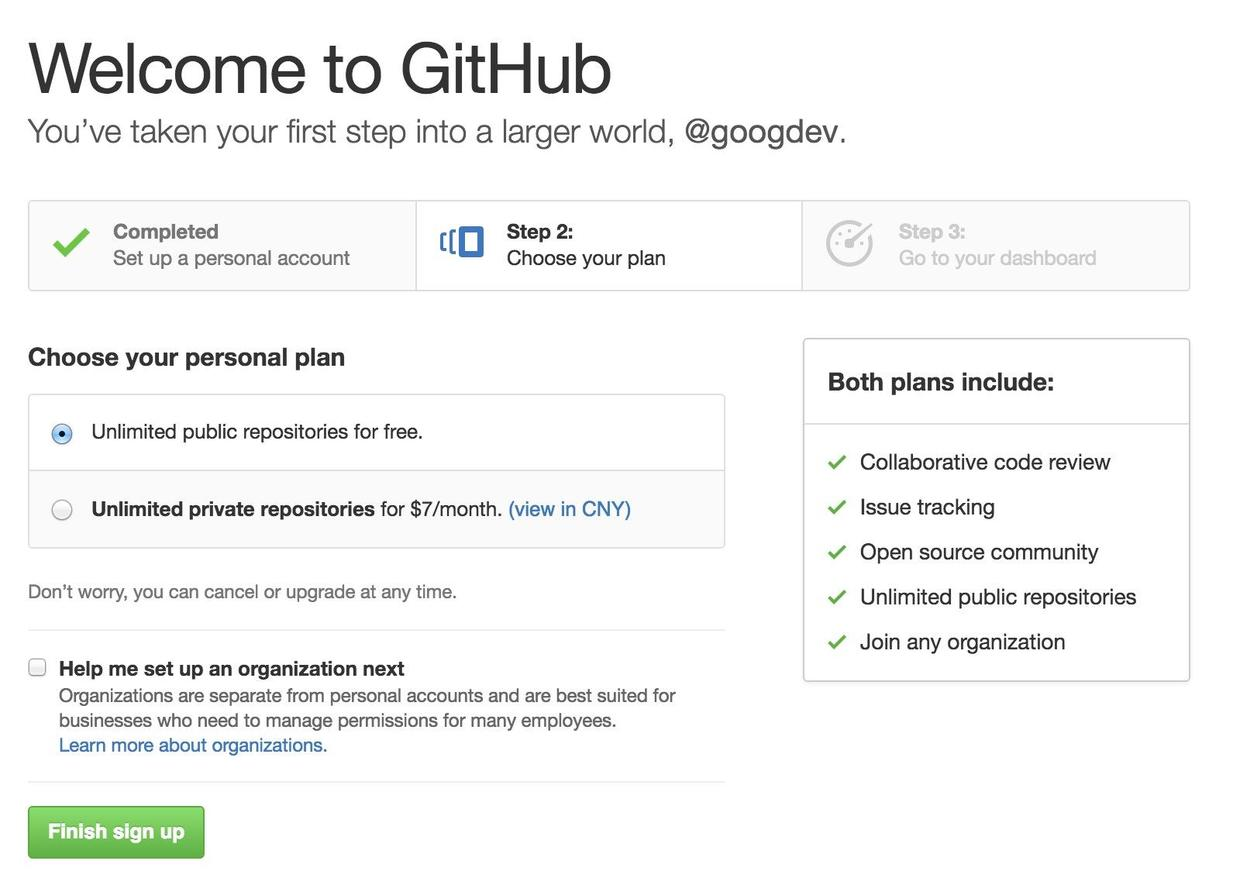The height and width of the screenshot is (871, 1240).
Task: Click the Unlimited public repositories for free label
Action: point(257,432)
